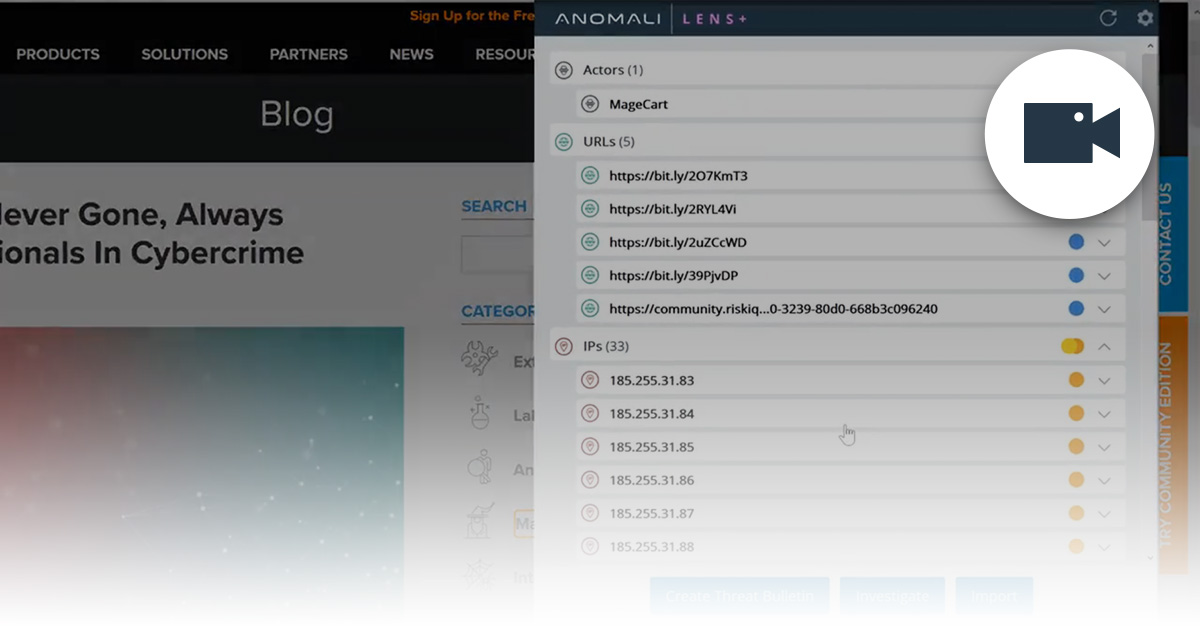This screenshot has width=1200, height=630.
Task: Click the icon beside the community.riskiq URL
Action: [x=590, y=309]
